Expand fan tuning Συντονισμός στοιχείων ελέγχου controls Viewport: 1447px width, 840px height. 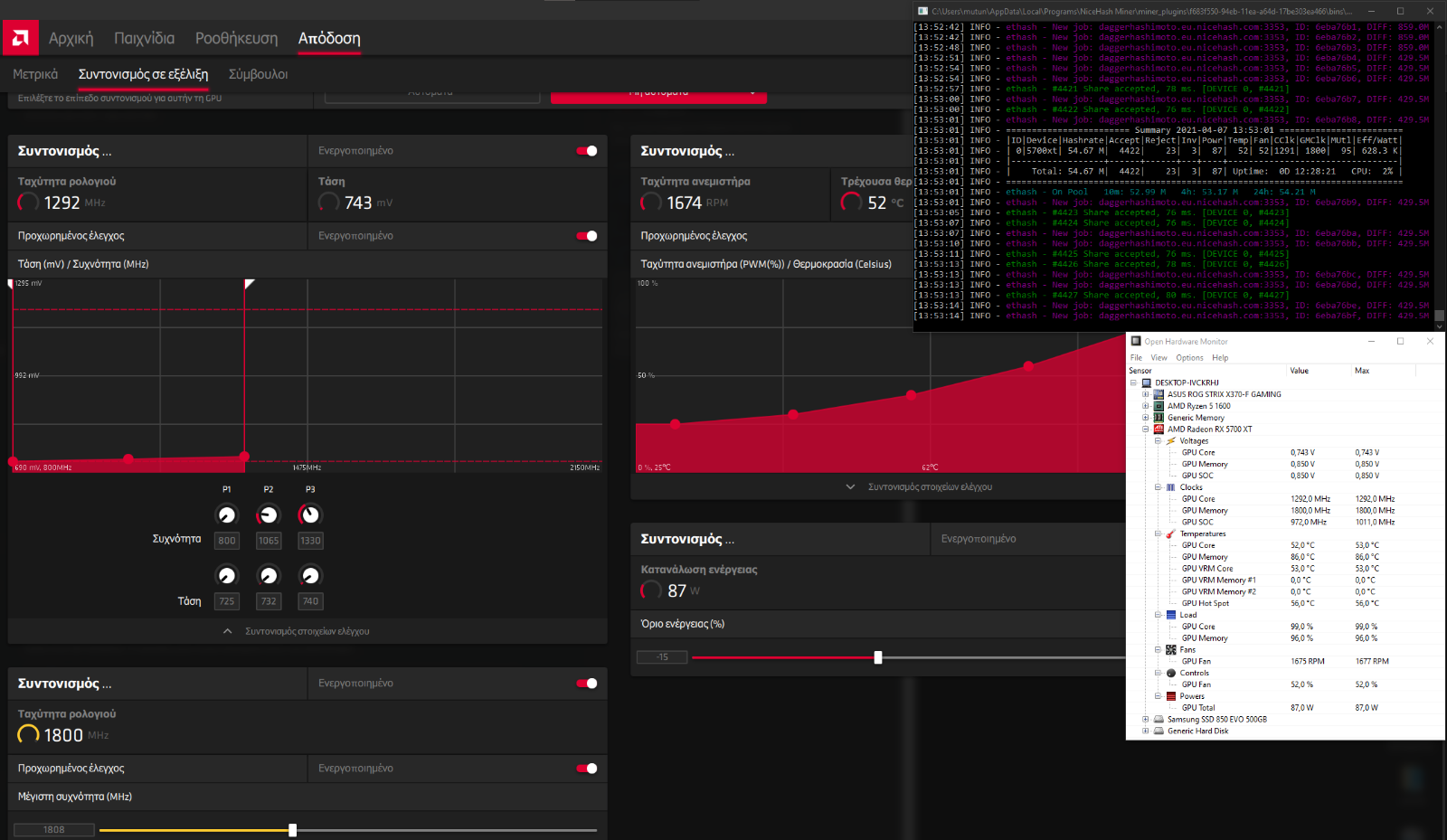[850, 486]
